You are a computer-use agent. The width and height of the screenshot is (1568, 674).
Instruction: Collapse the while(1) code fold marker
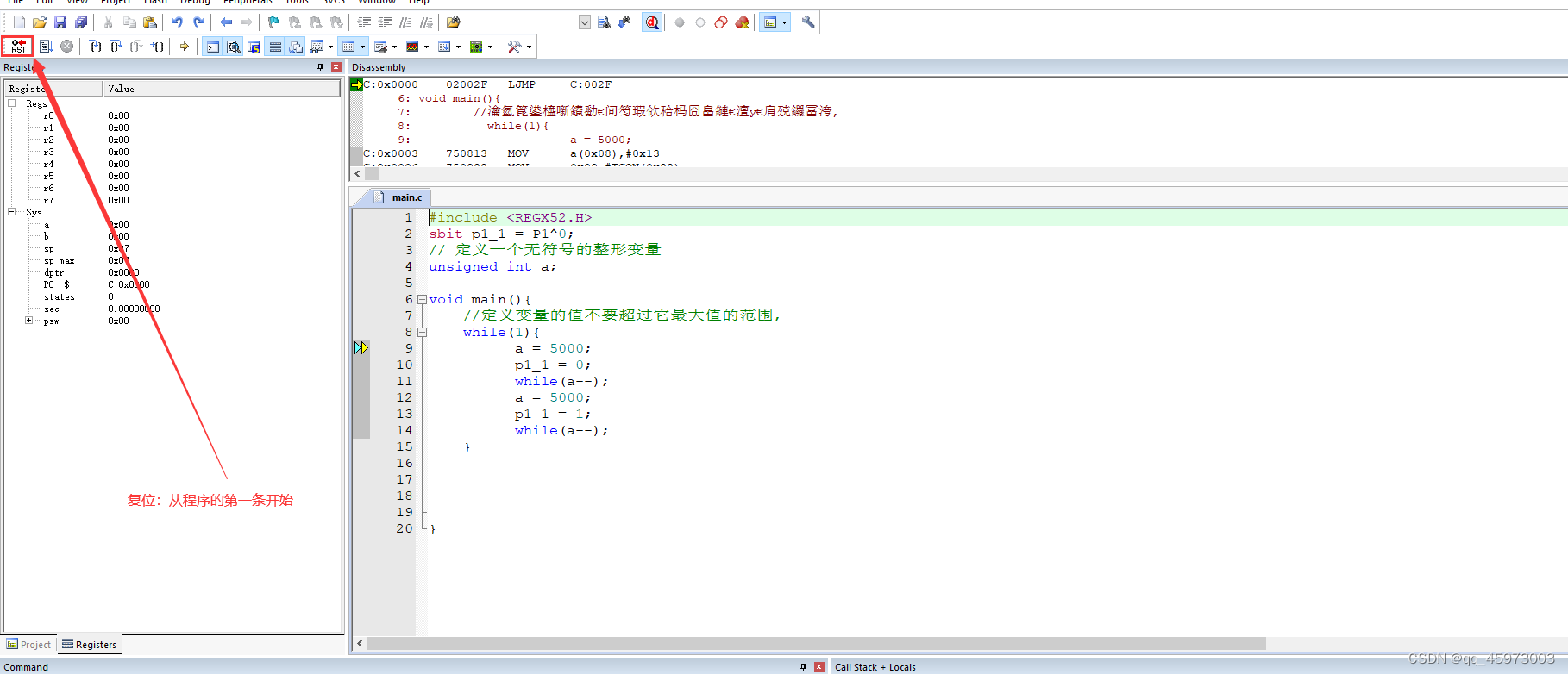click(422, 333)
